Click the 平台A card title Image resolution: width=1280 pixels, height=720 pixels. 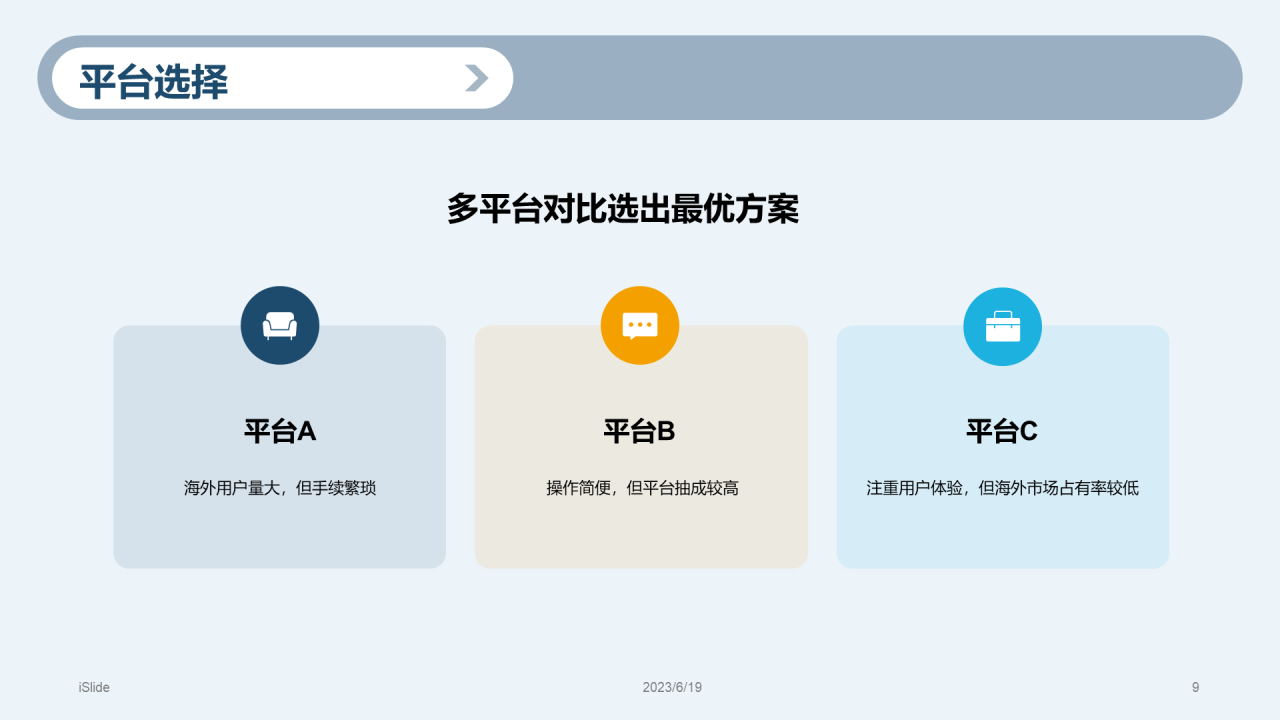[x=280, y=431]
